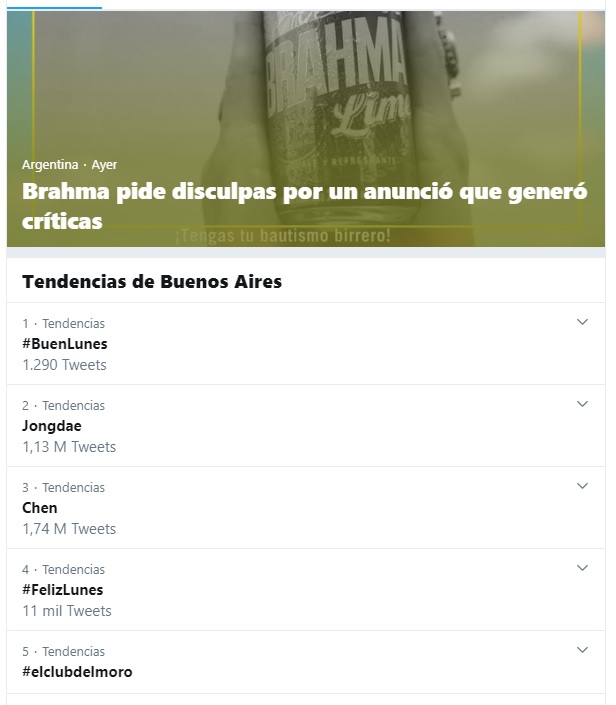616x705 pixels.
Task: Expand options chevron for #FelizLunes
Action: [583, 568]
